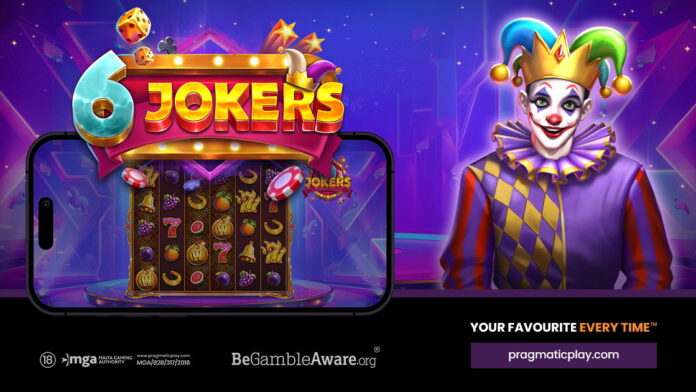The width and height of the screenshot is (696, 392).
Task: Click the jester hat on the logo sign
Action: tap(312, 68)
